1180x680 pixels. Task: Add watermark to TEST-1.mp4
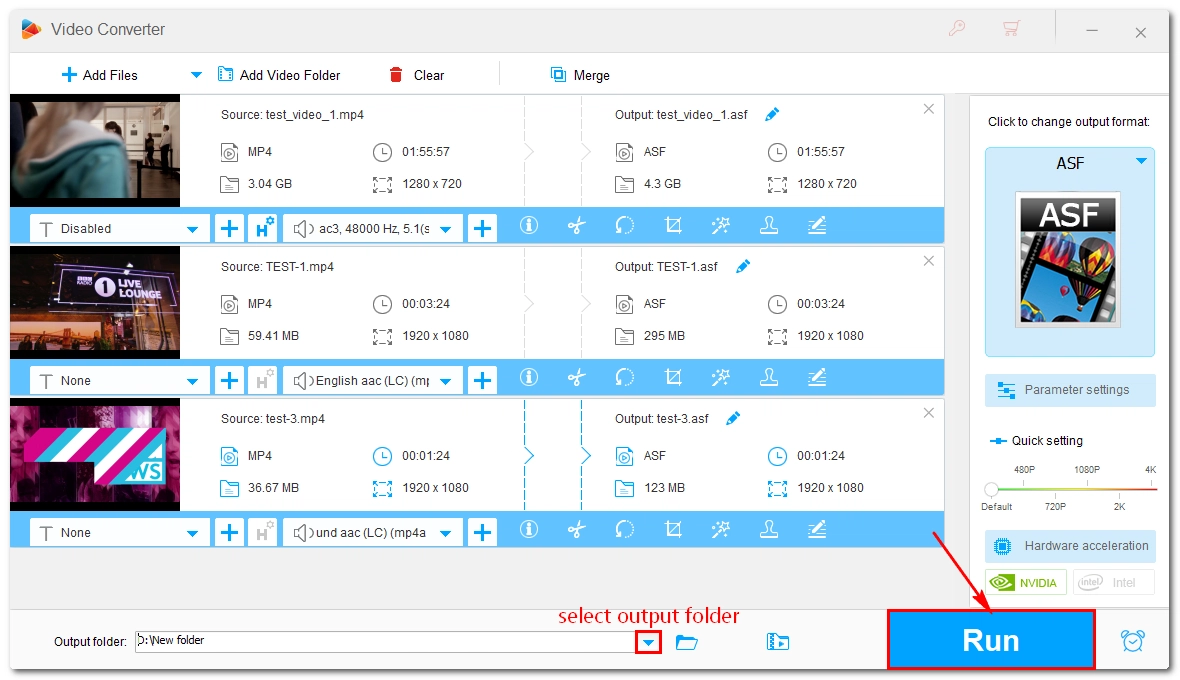pyautogui.click(x=769, y=377)
